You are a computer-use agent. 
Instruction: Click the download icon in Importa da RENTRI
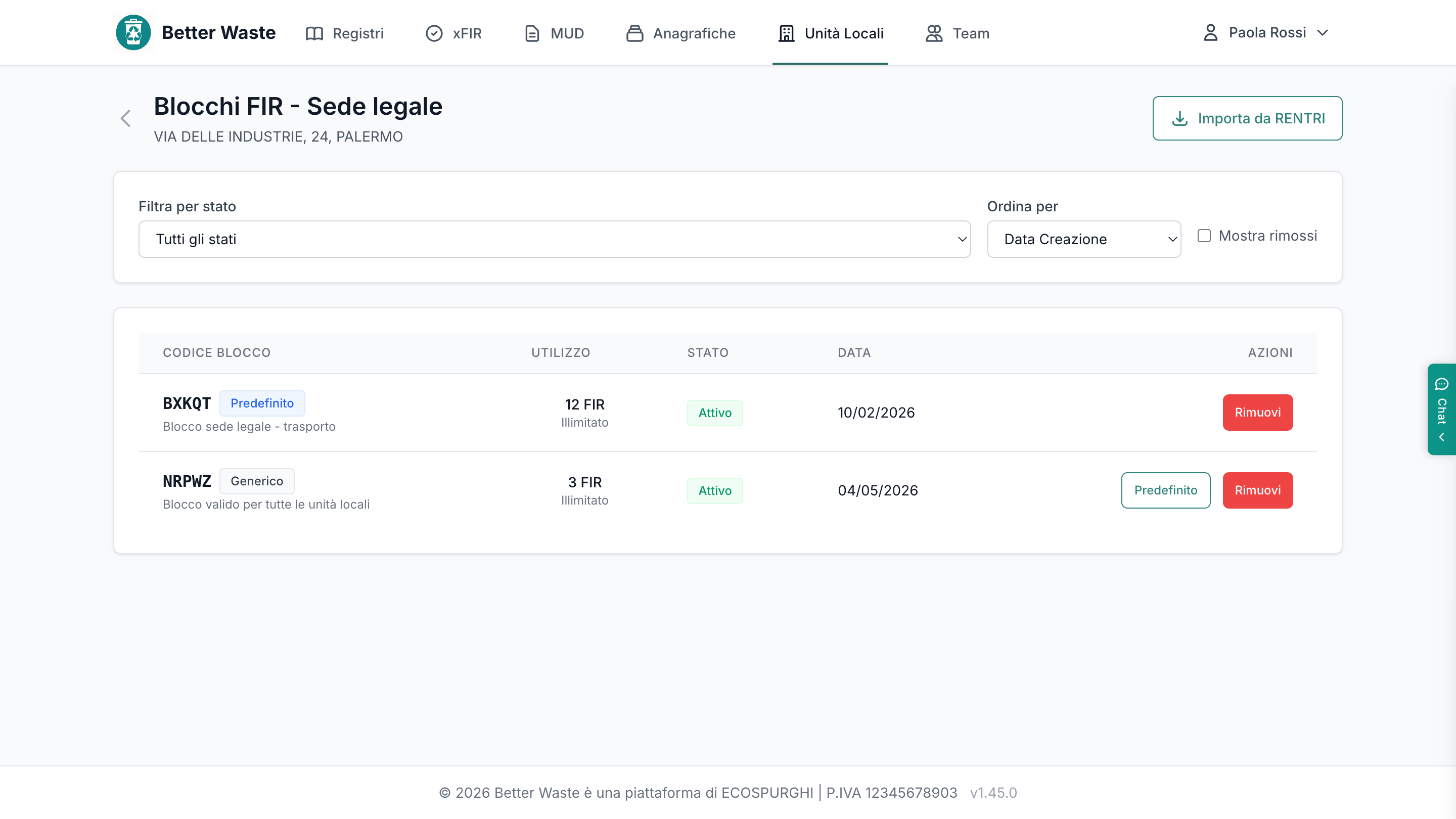(1179, 118)
